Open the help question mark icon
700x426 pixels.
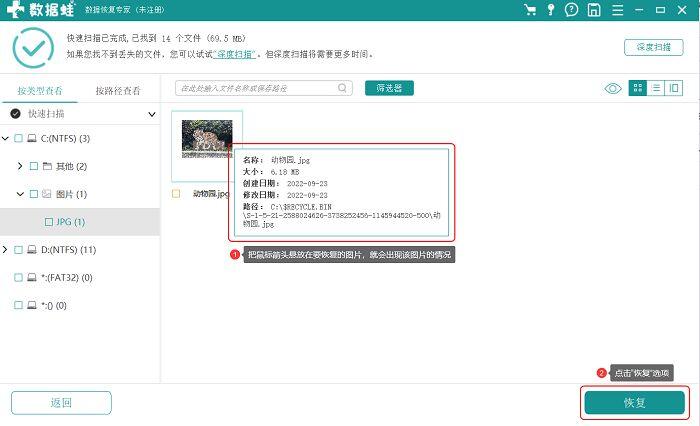coord(571,9)
